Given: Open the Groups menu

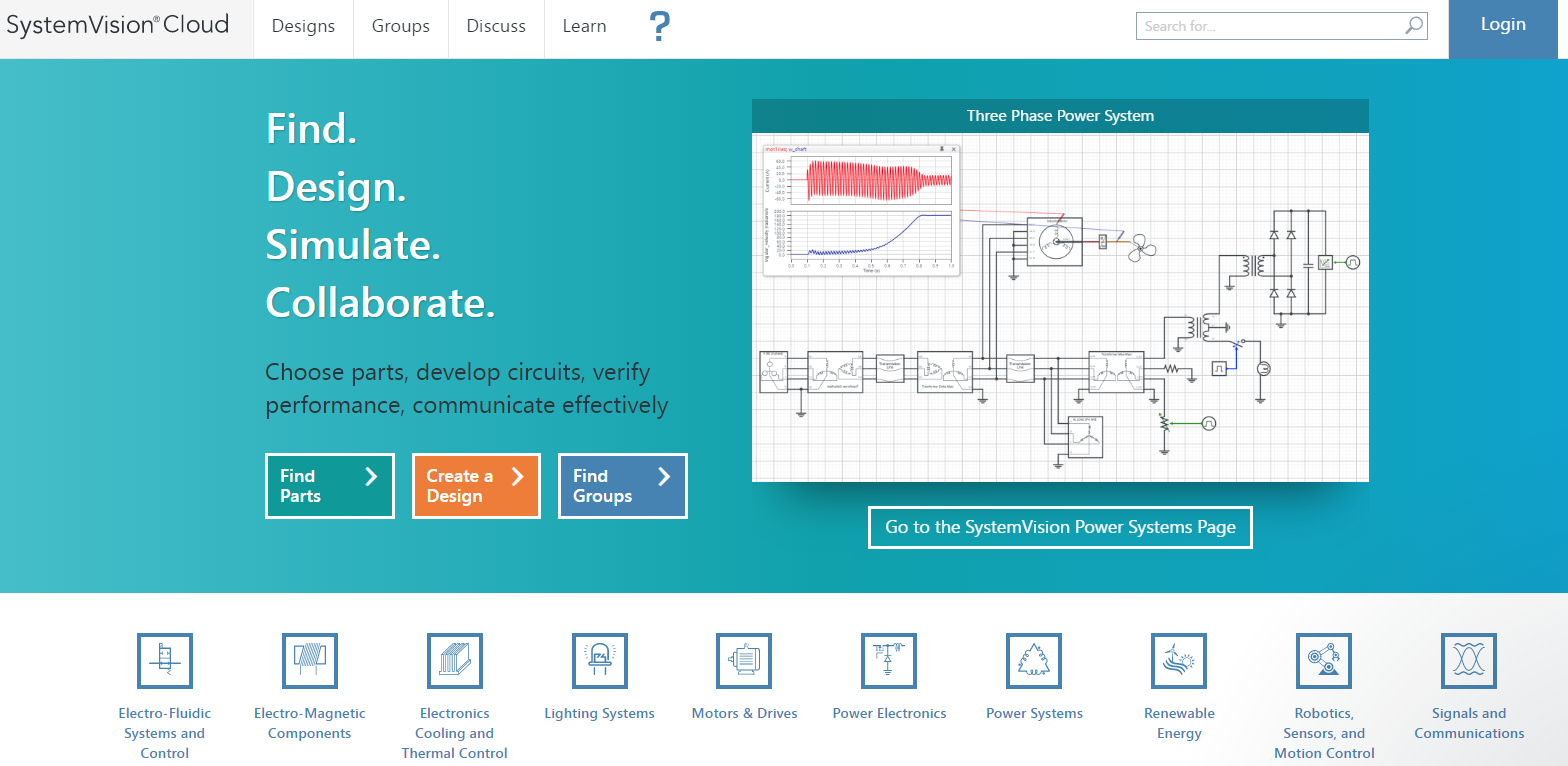Looking at the screenshot, I should pos(401,27).
